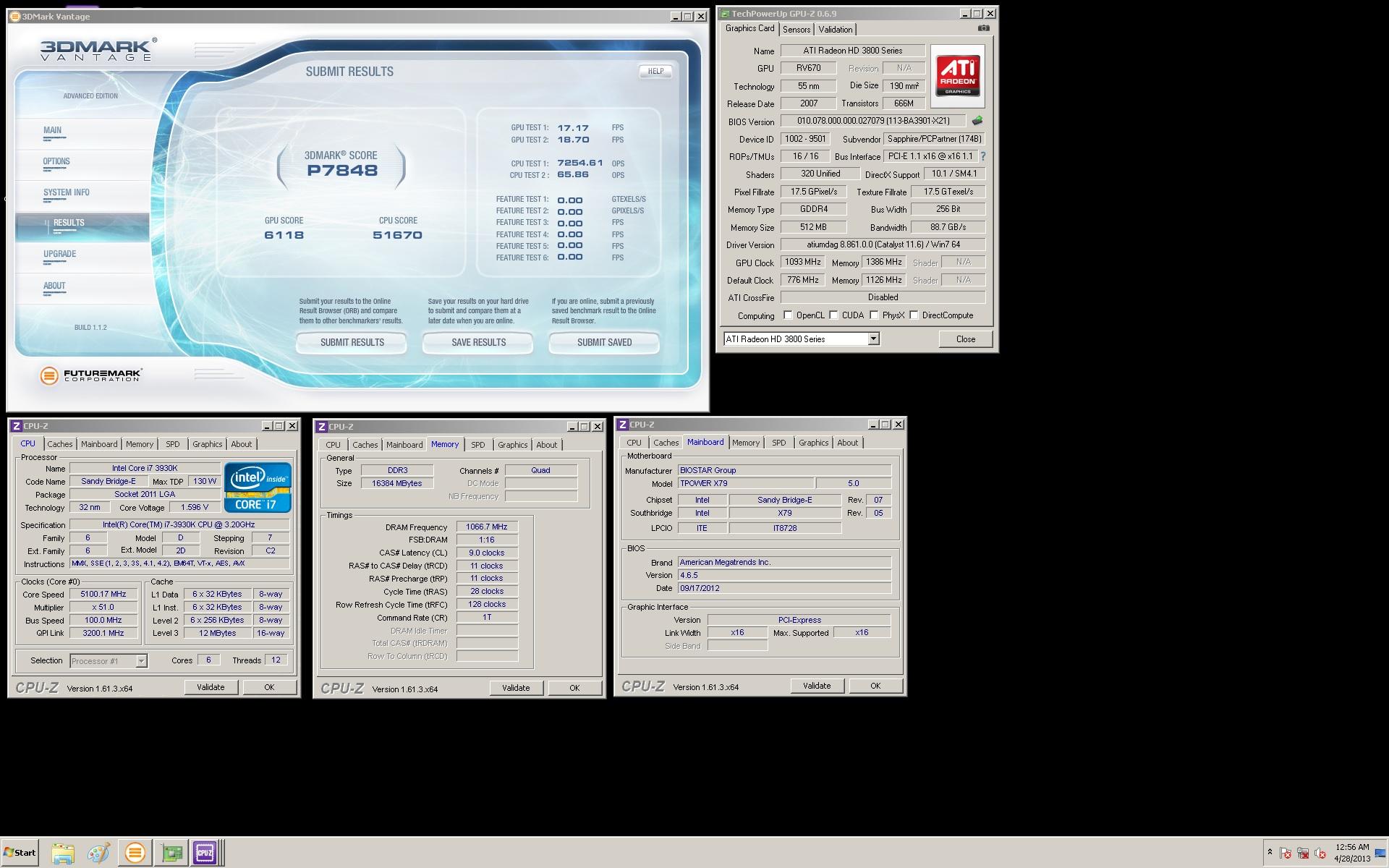Open About tab in the left CPU-Z window

click(242, 444)
